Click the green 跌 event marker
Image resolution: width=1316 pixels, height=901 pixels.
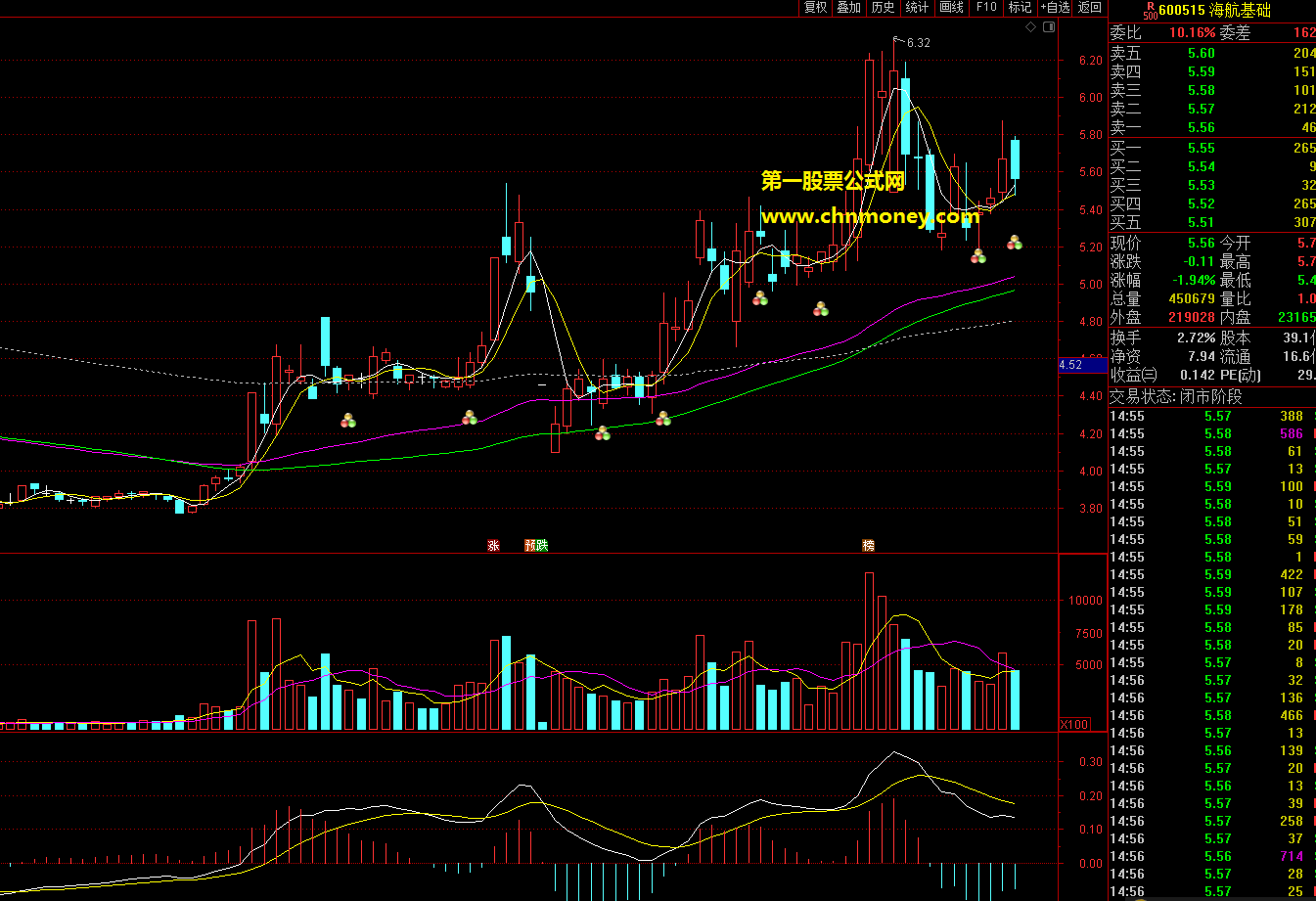(542, 545)
